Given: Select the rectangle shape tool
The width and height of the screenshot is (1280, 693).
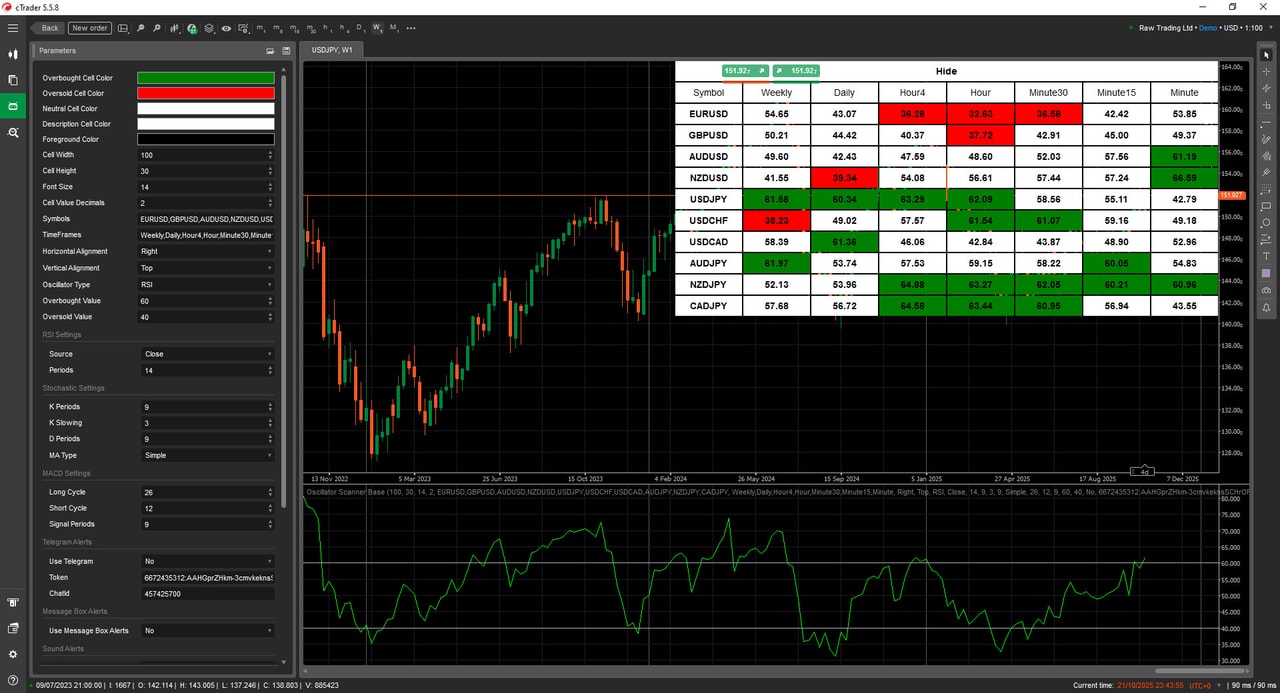Looking at the screenshot, I should (x=1266, y=207).
